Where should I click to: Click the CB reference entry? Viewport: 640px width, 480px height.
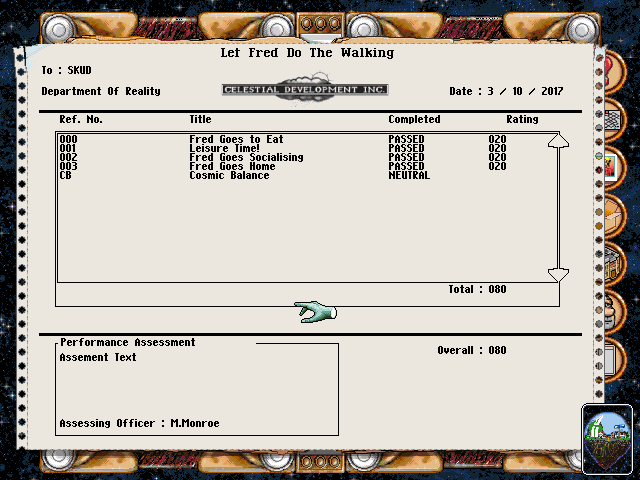65,175
